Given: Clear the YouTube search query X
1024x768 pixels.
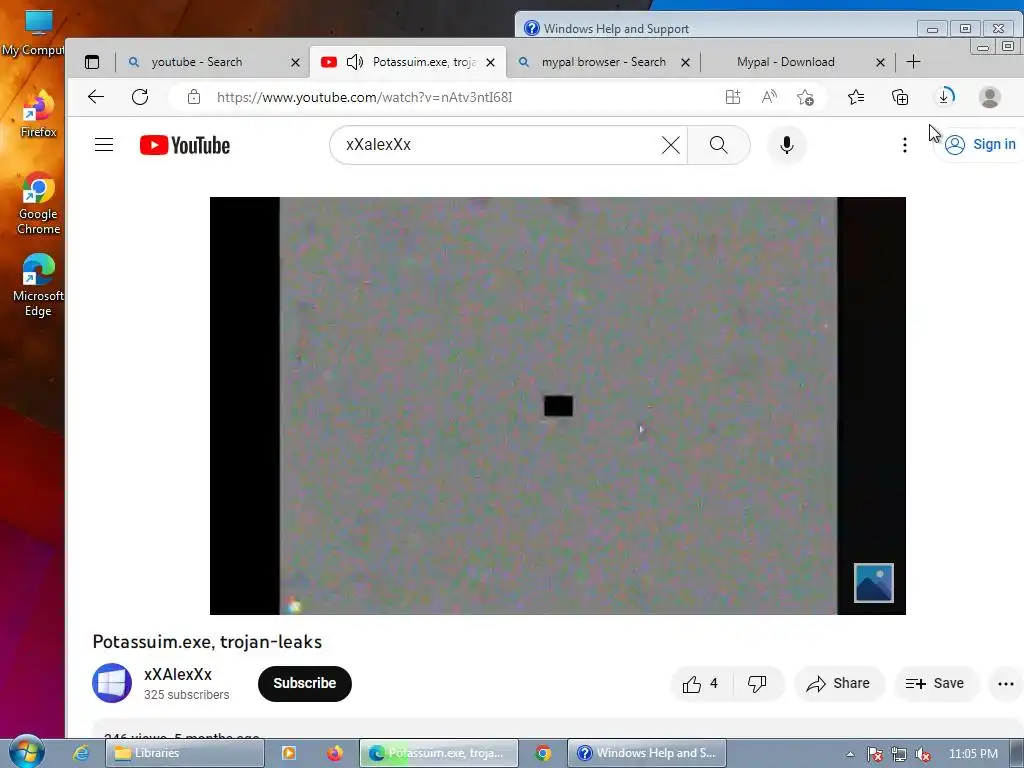Looking at the screenshot, I should [x=671, y=145].
